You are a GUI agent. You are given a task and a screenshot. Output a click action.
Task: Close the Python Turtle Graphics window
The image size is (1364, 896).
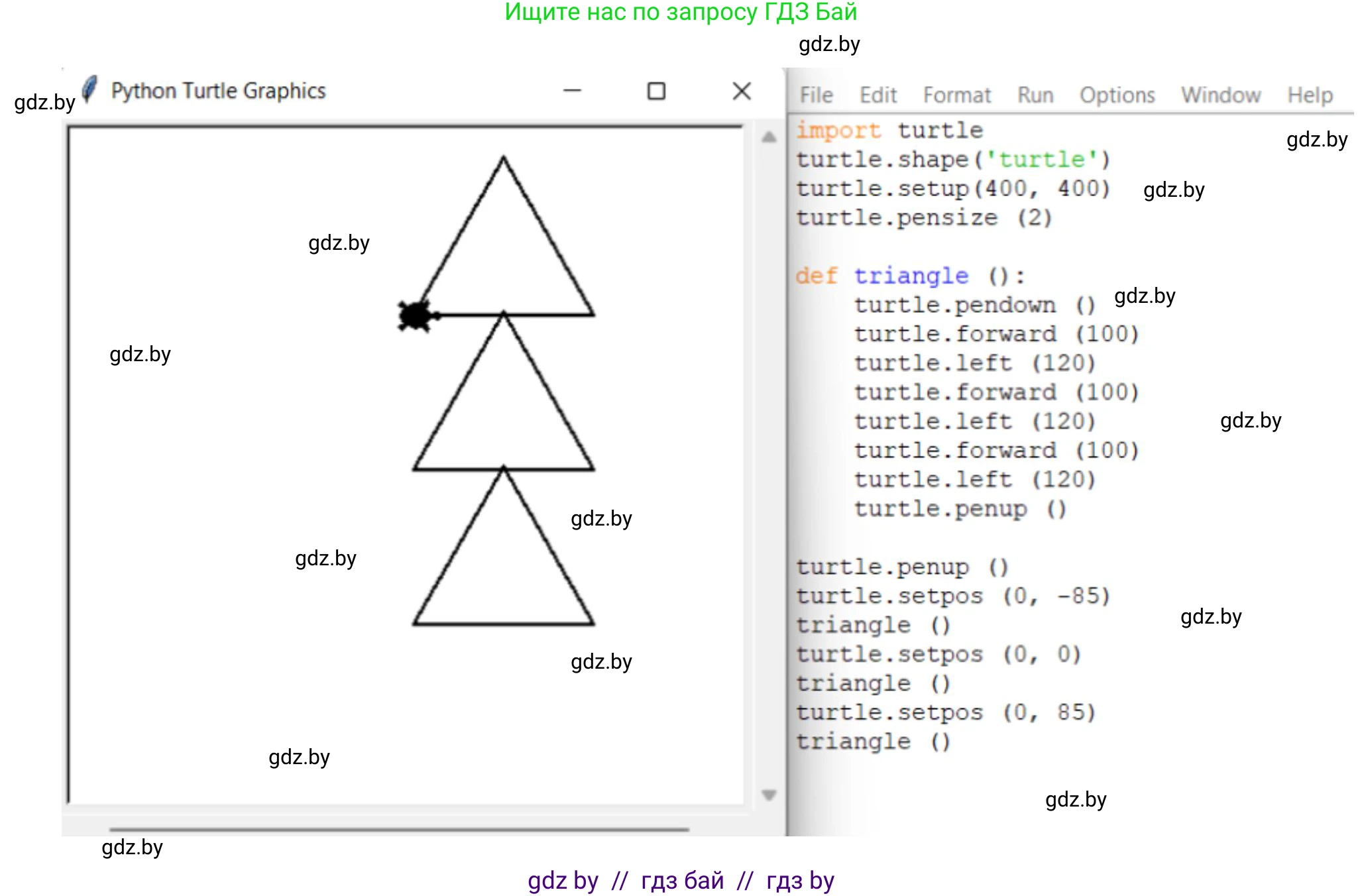click(742, 91)
